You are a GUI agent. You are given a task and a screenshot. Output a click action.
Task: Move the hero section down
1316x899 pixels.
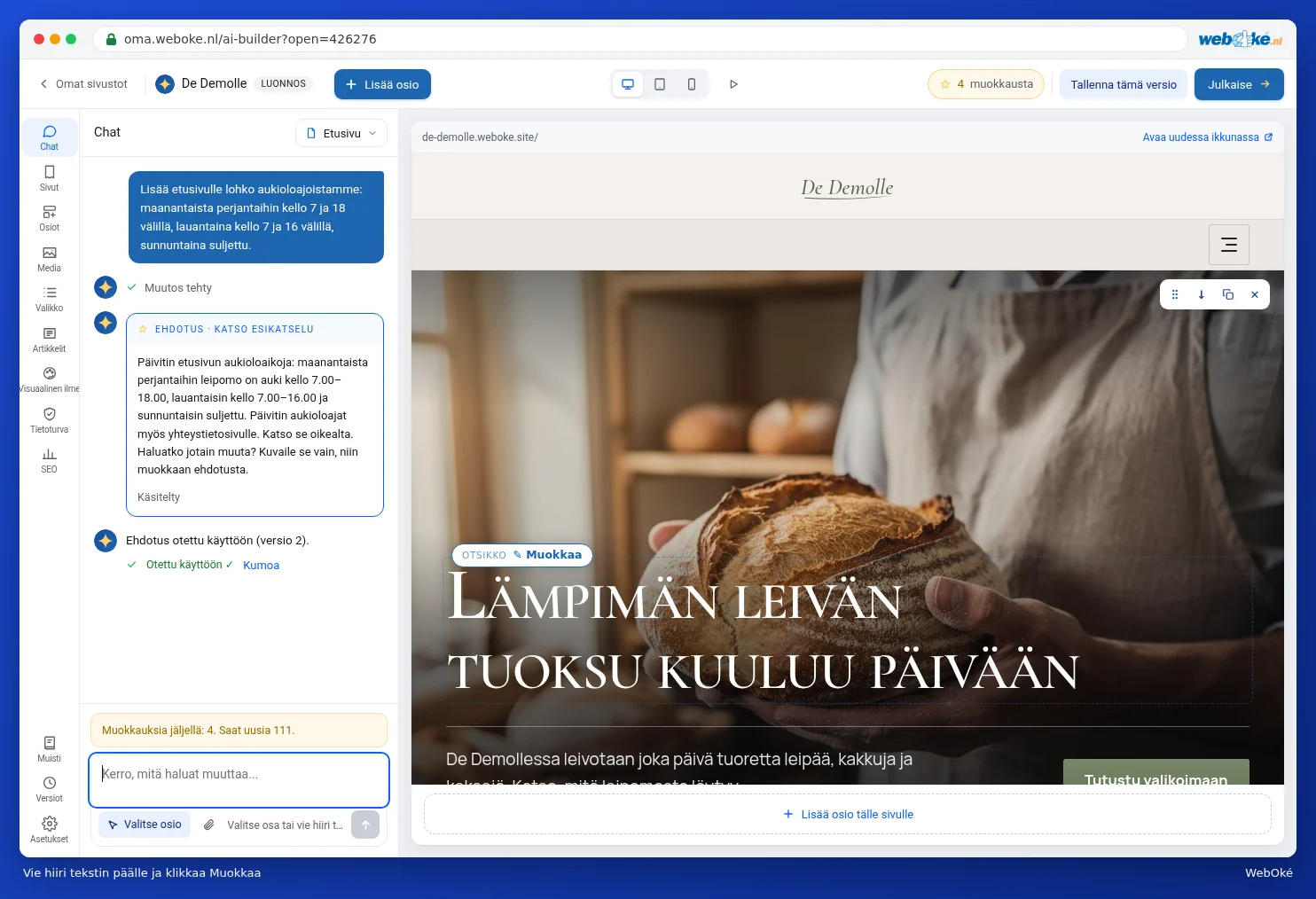point(1202,294)
